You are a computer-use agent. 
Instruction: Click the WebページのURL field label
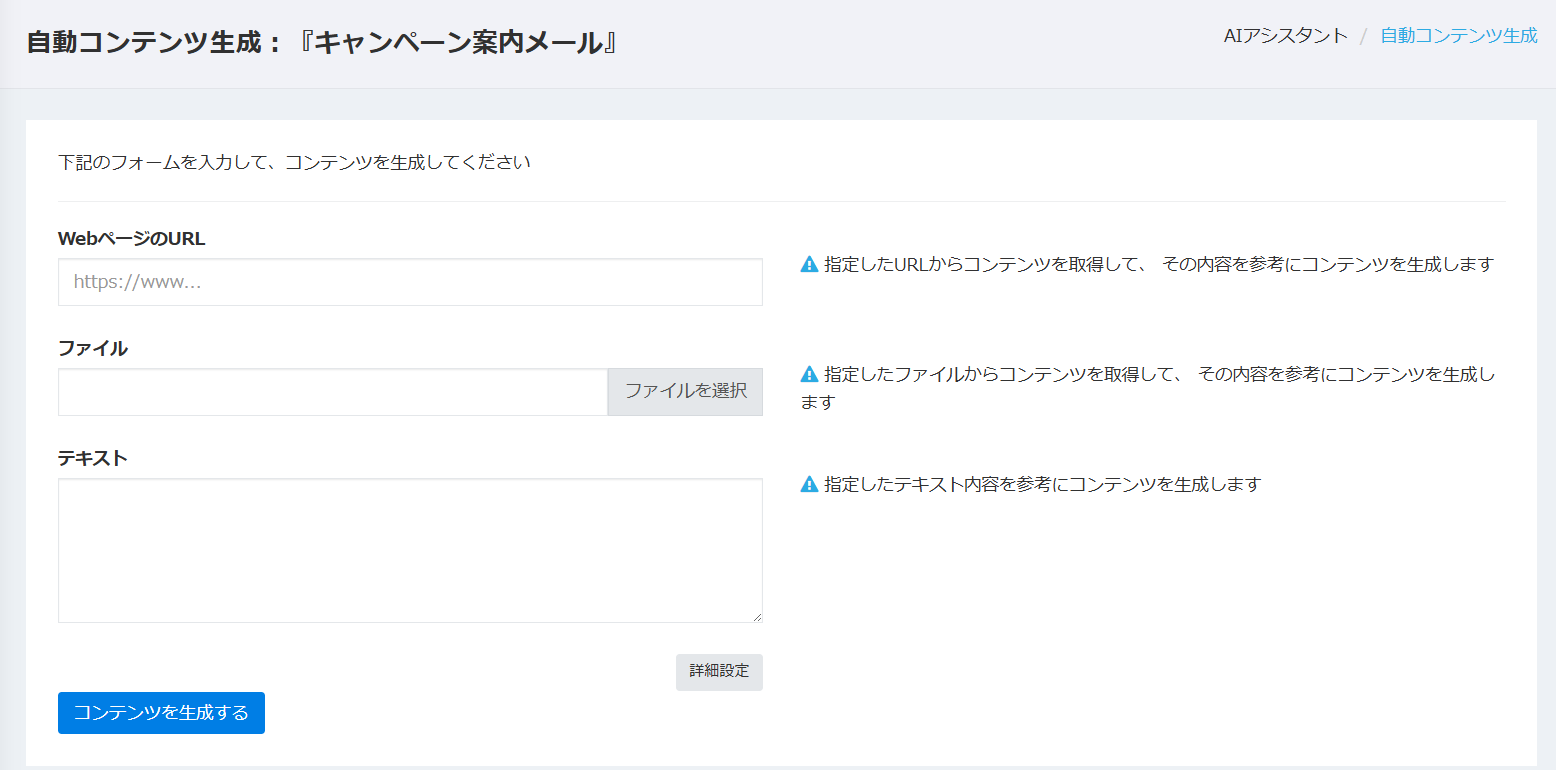click(x=131, y=238)
